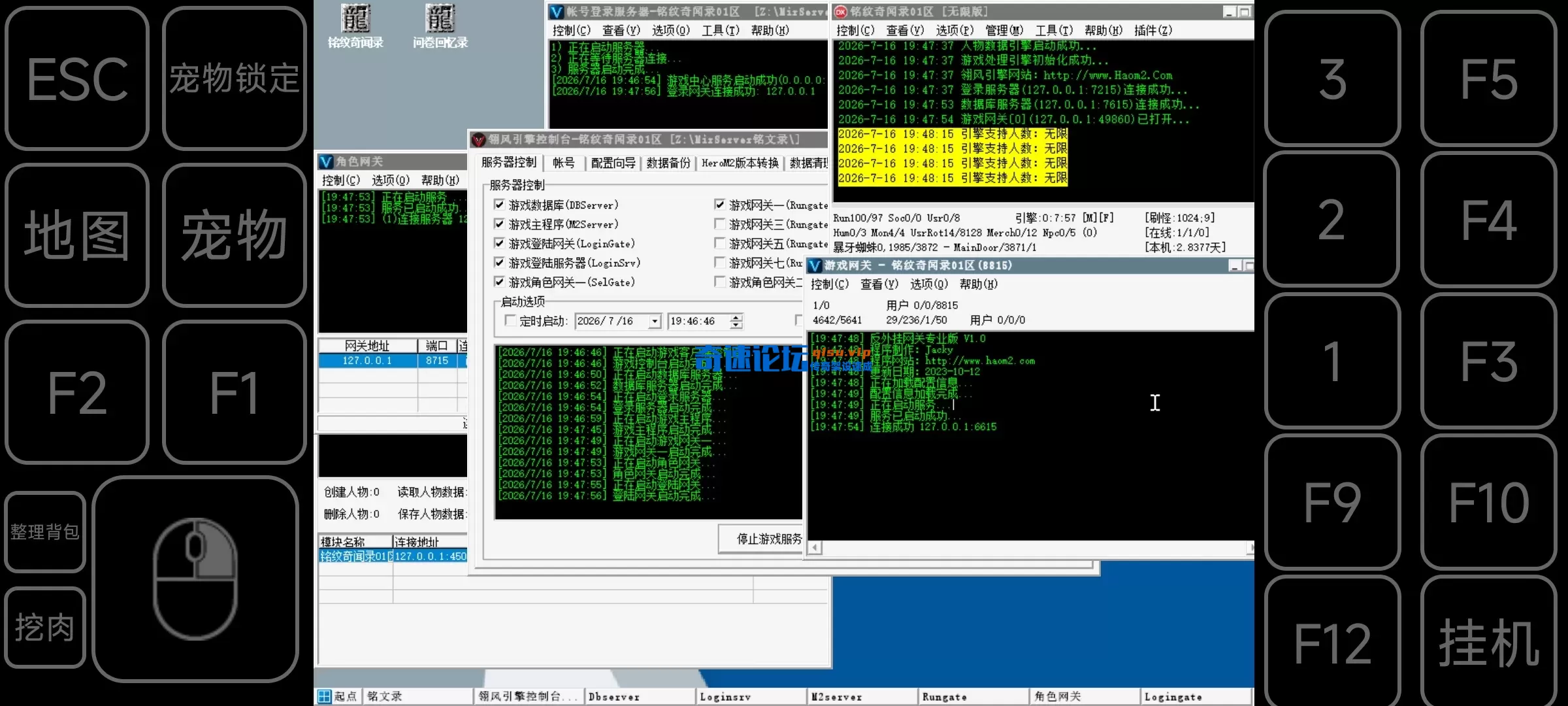Screen dimensions: 1568x706
Task: Enable 游戏网关三 checkbox
Action: (719, 224)
